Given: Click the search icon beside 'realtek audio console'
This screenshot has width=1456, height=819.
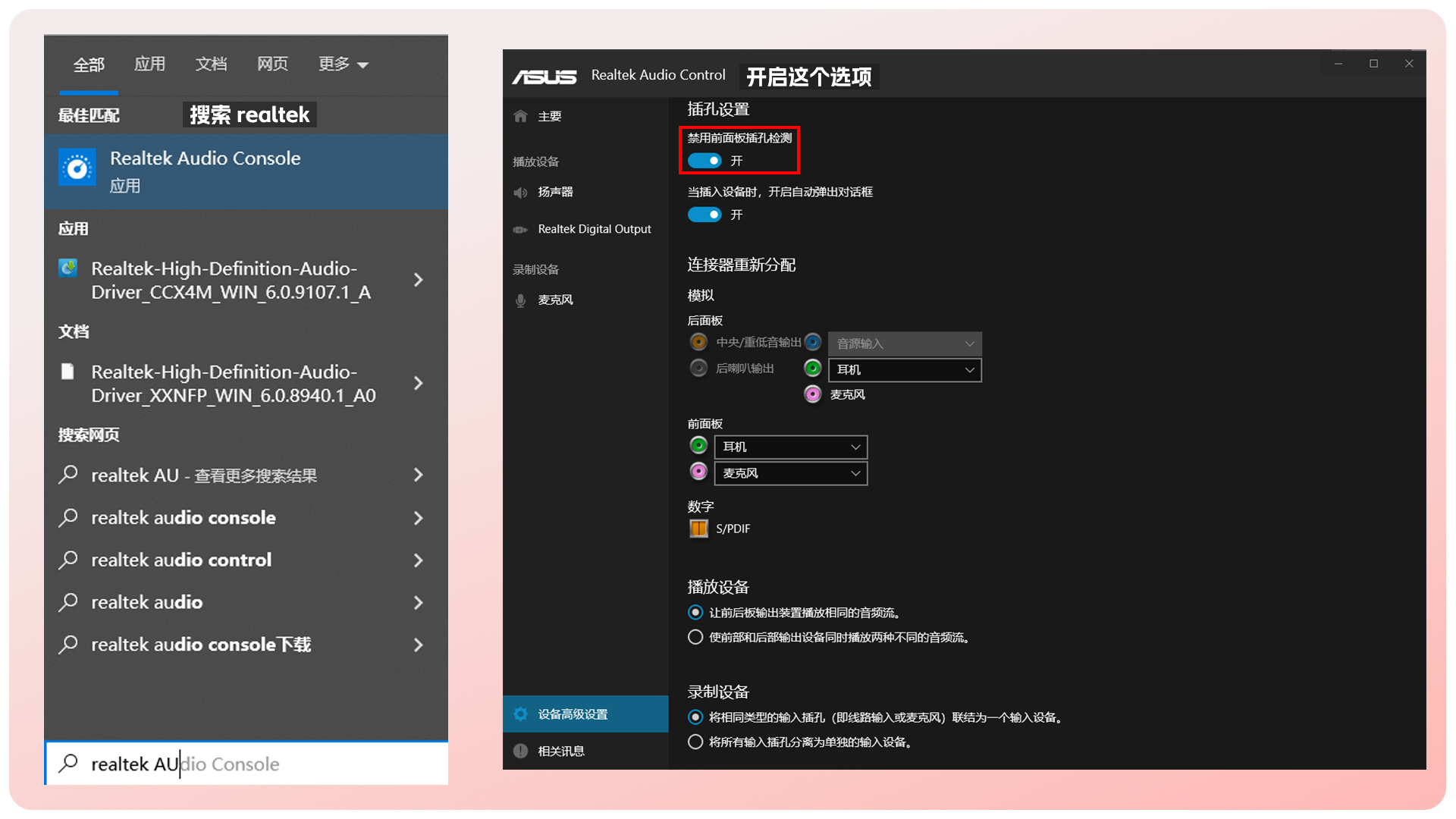Looking at the screenshot, I should point(68,518).
